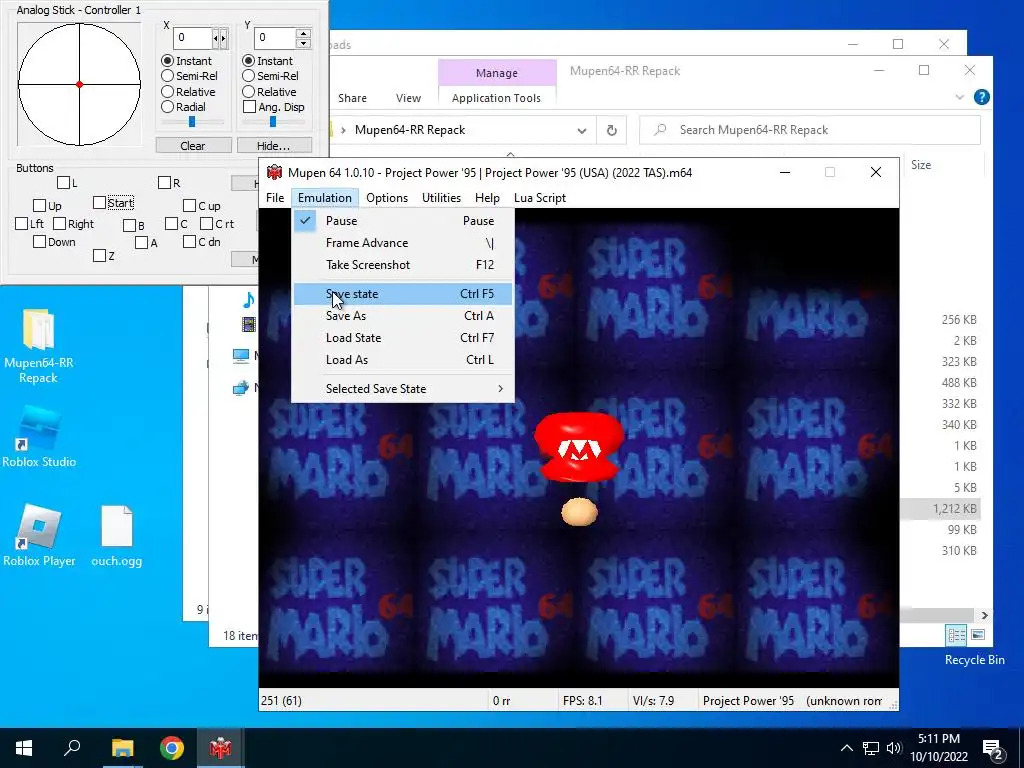This screenshot has width=1024, height=768.
Task: Enable the Ang. Disp checkbox
Action: tap(249, 106)
